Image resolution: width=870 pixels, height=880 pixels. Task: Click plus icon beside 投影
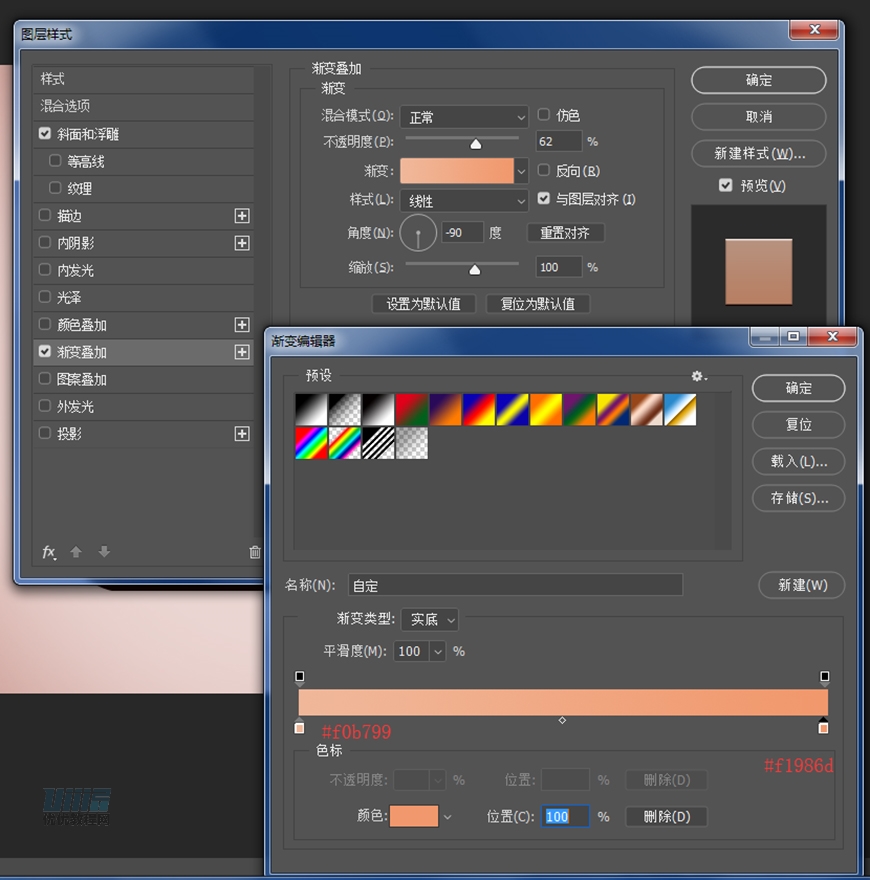tap(241, 434)
